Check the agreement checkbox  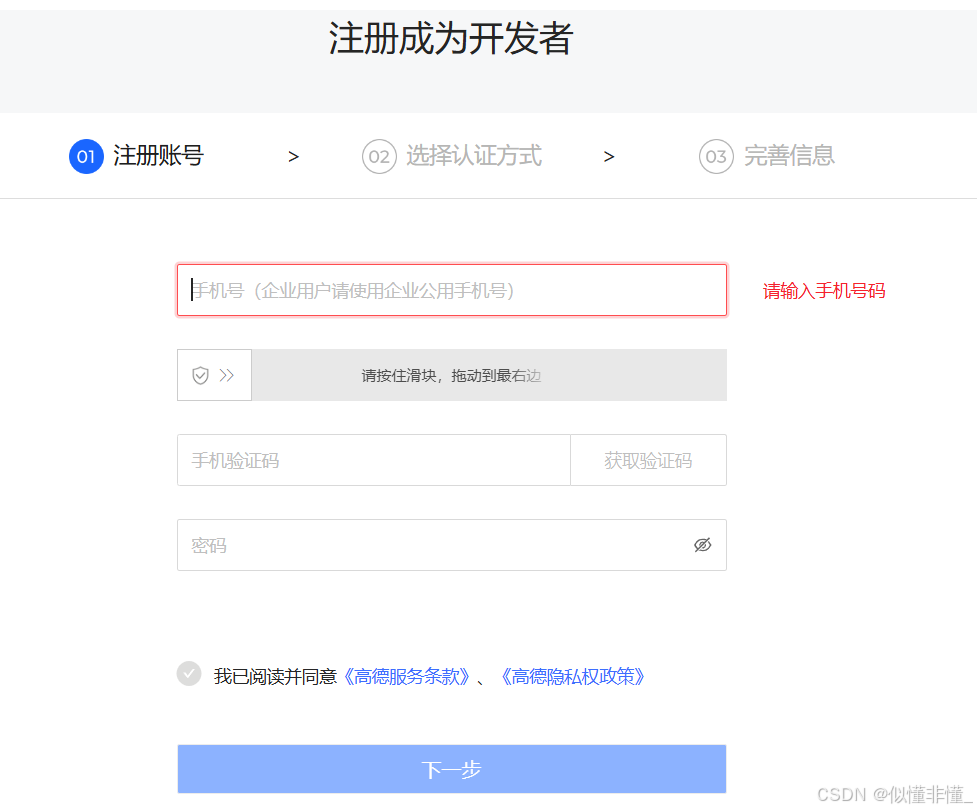click(x=189, y=674)
